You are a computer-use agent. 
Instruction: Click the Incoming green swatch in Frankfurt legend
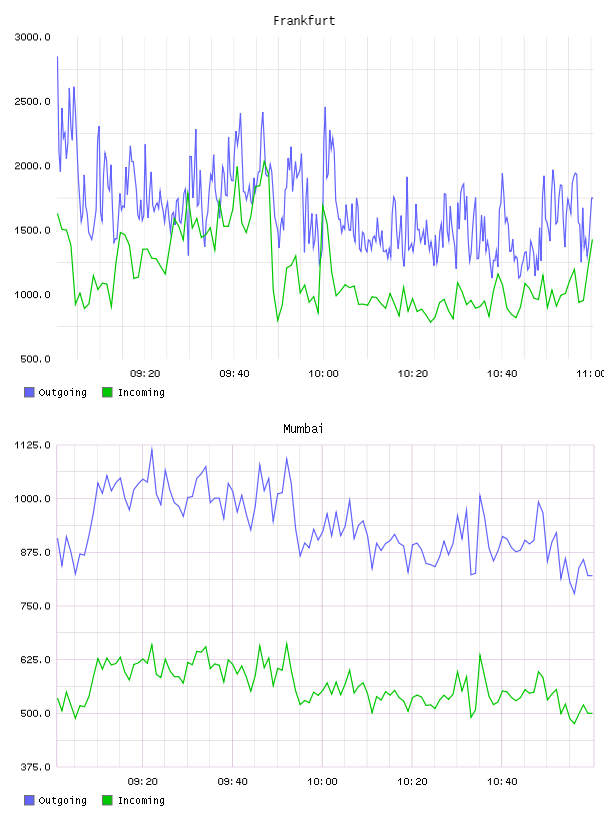[x=107, y=392]
